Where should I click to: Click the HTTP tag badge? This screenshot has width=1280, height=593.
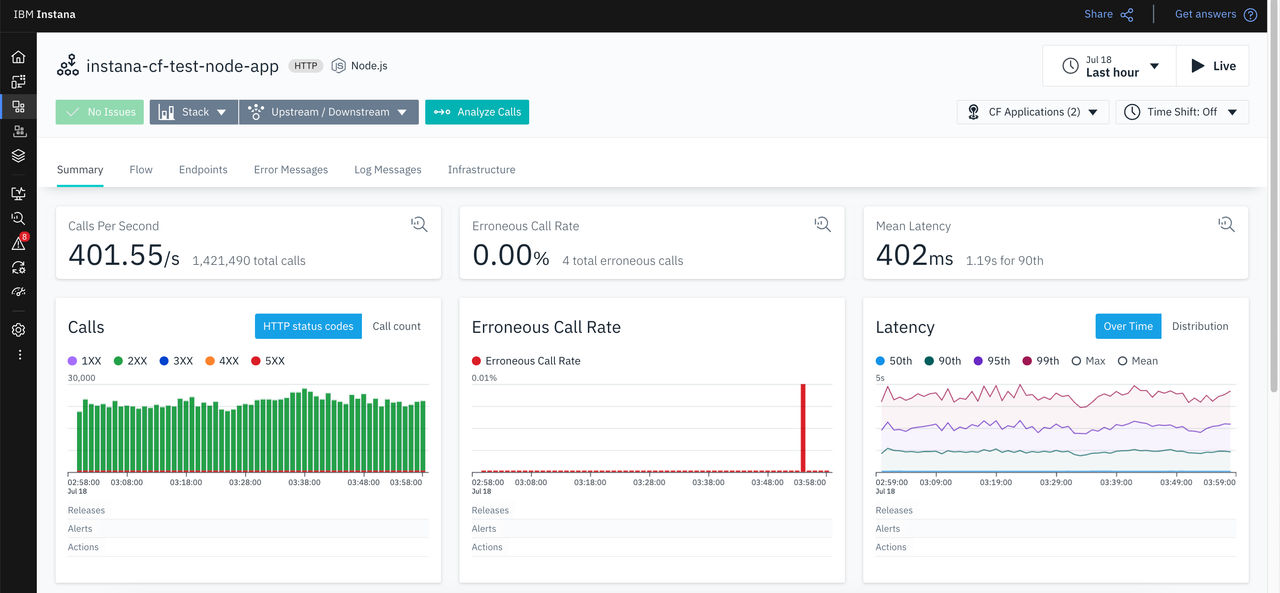(x=305, y=66)
